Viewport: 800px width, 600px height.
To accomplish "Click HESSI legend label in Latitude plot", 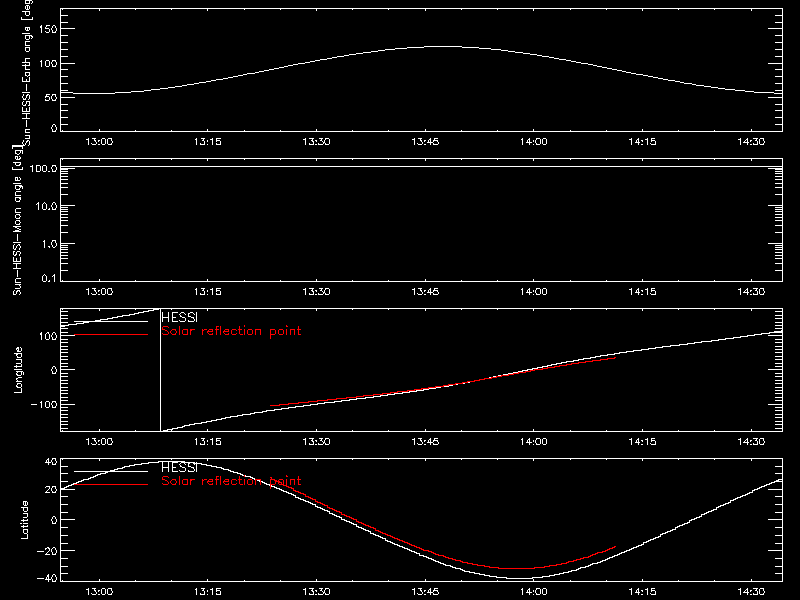I will [x=179, y=467].
